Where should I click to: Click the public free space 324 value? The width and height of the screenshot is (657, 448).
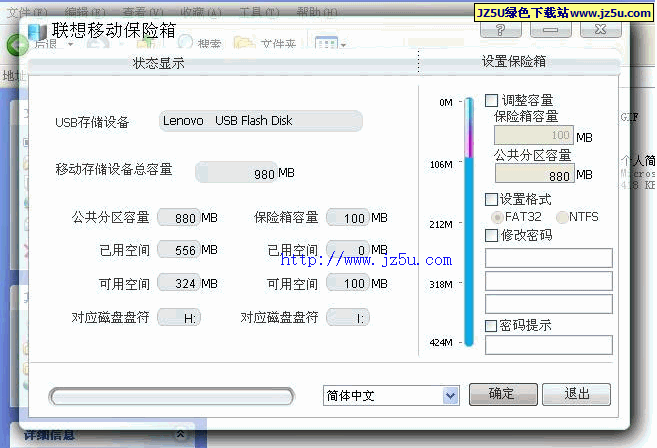pyautogui.click(x=179, y=283)
